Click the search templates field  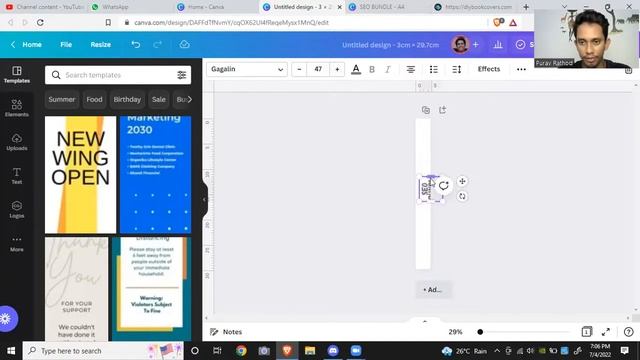click(118, 75)
